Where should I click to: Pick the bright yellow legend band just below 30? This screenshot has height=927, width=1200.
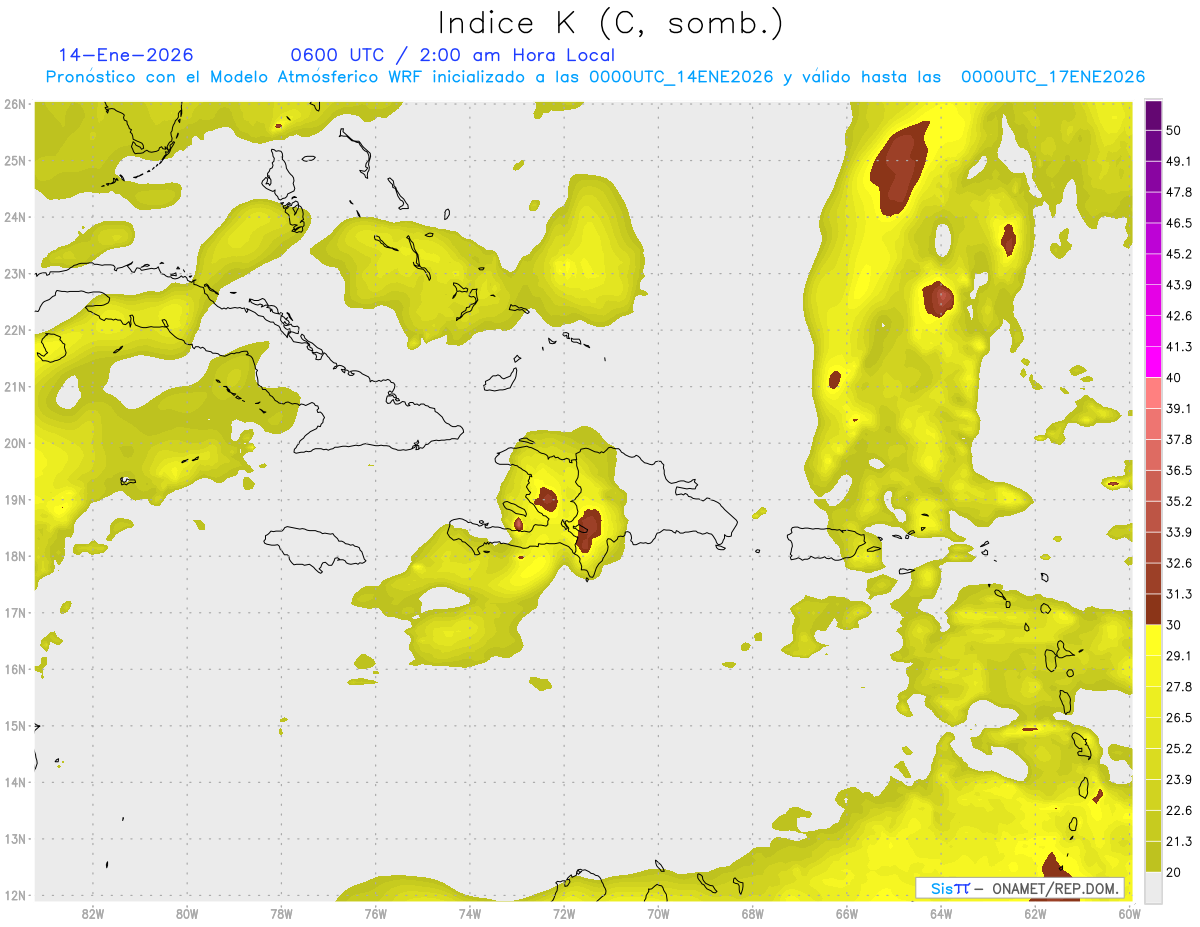coord(1153,640)
